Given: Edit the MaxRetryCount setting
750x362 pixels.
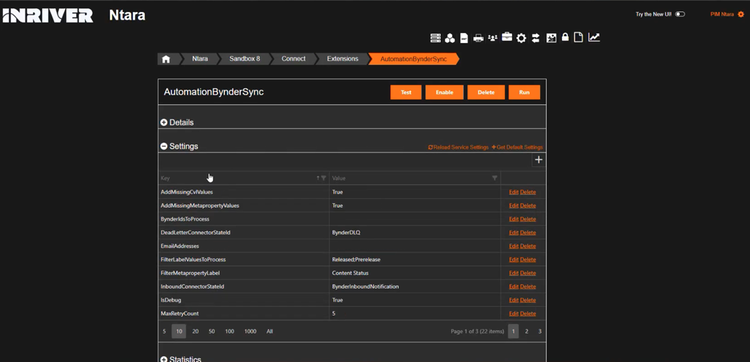Looking at the screenshot, I should (x=514, y=314).
